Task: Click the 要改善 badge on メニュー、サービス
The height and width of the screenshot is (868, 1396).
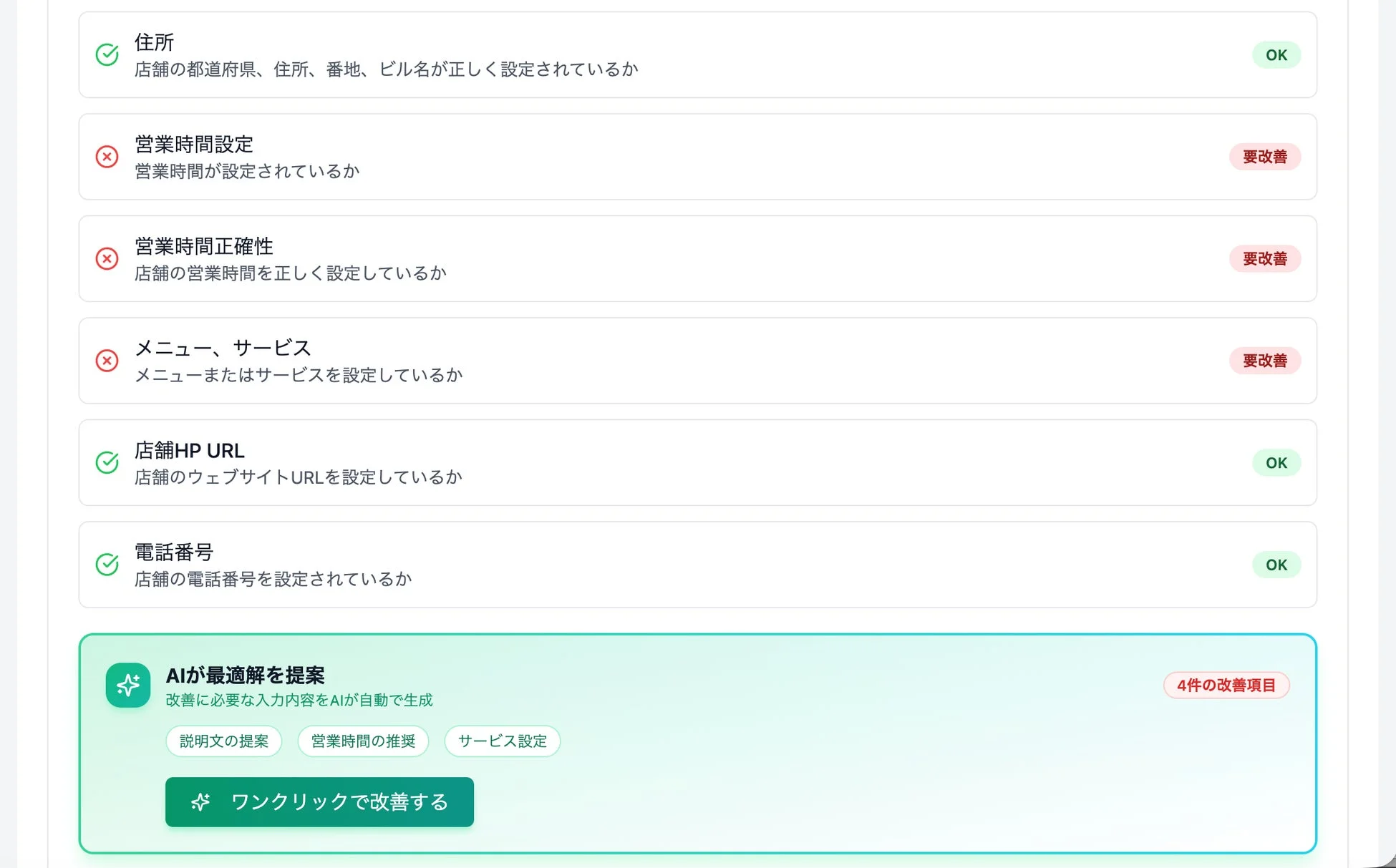Action: [1265, 361]
